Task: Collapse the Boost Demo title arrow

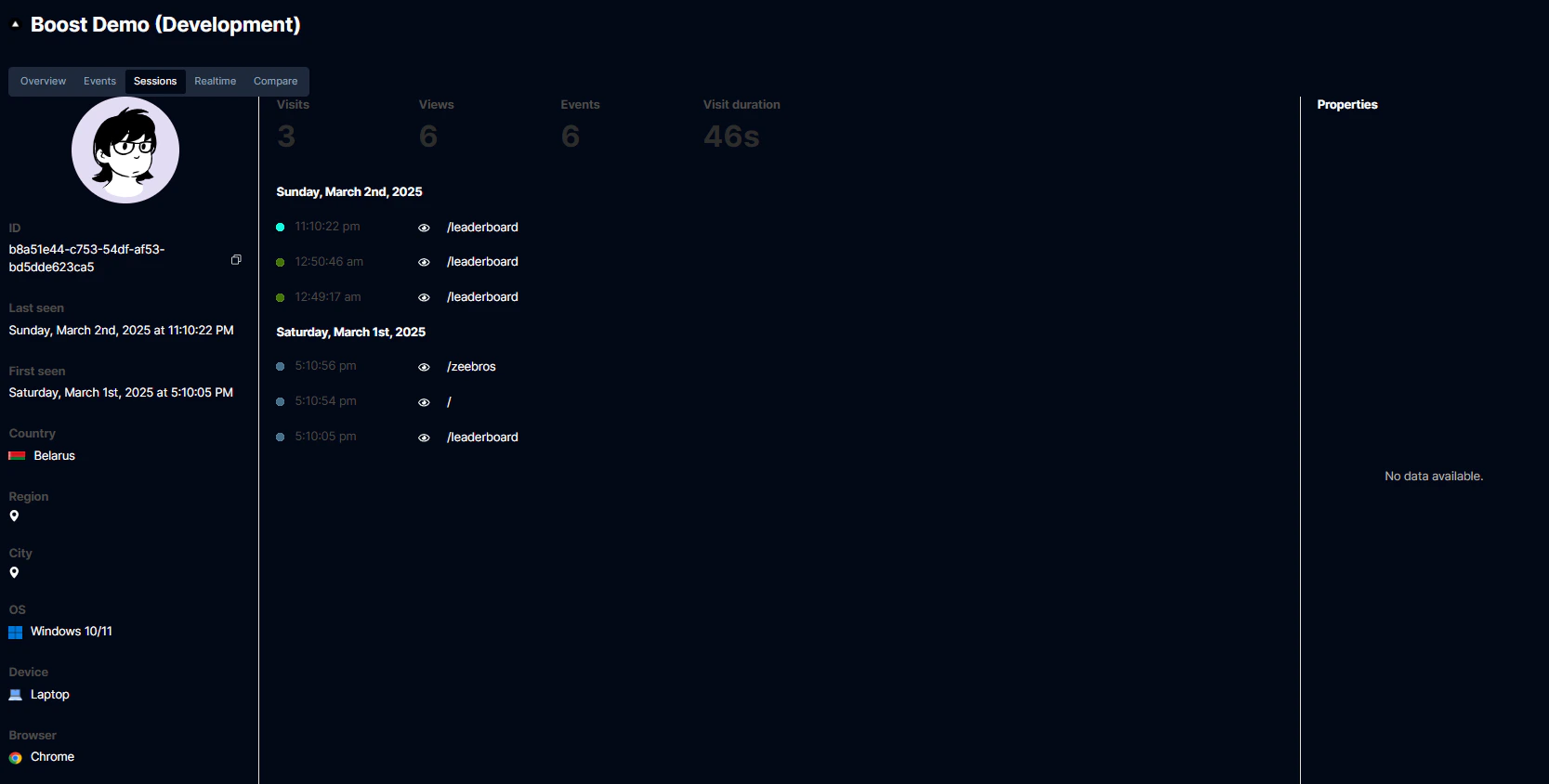Action: (x=15, y=25)
